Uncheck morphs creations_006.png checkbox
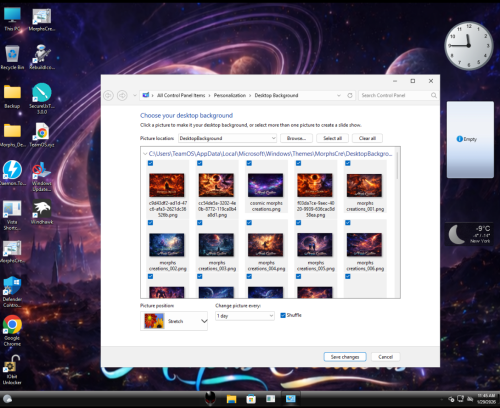The width and height of the screenshot is (500, 408). [348, 223]
